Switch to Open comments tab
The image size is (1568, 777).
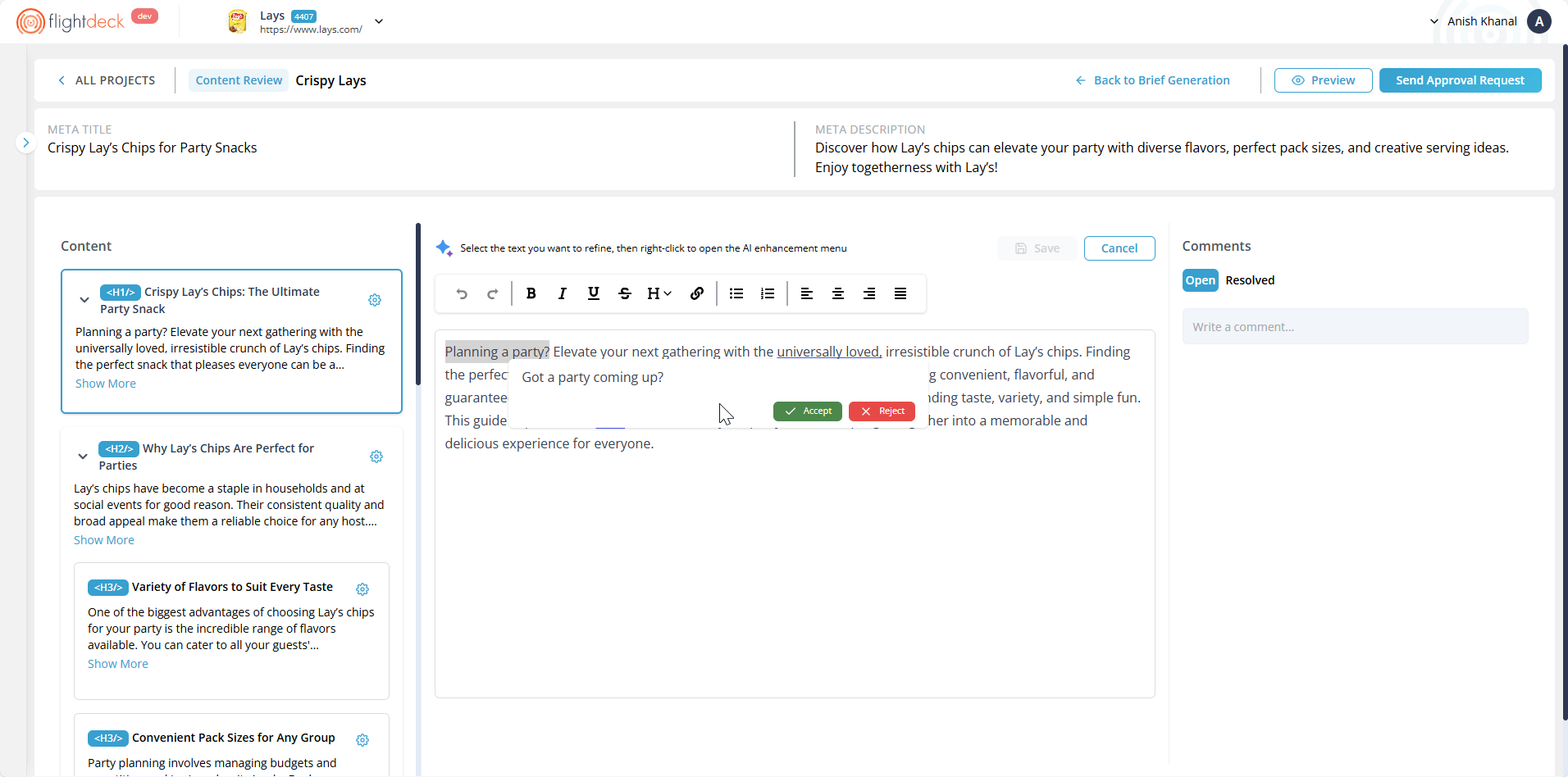point(1200,280)
